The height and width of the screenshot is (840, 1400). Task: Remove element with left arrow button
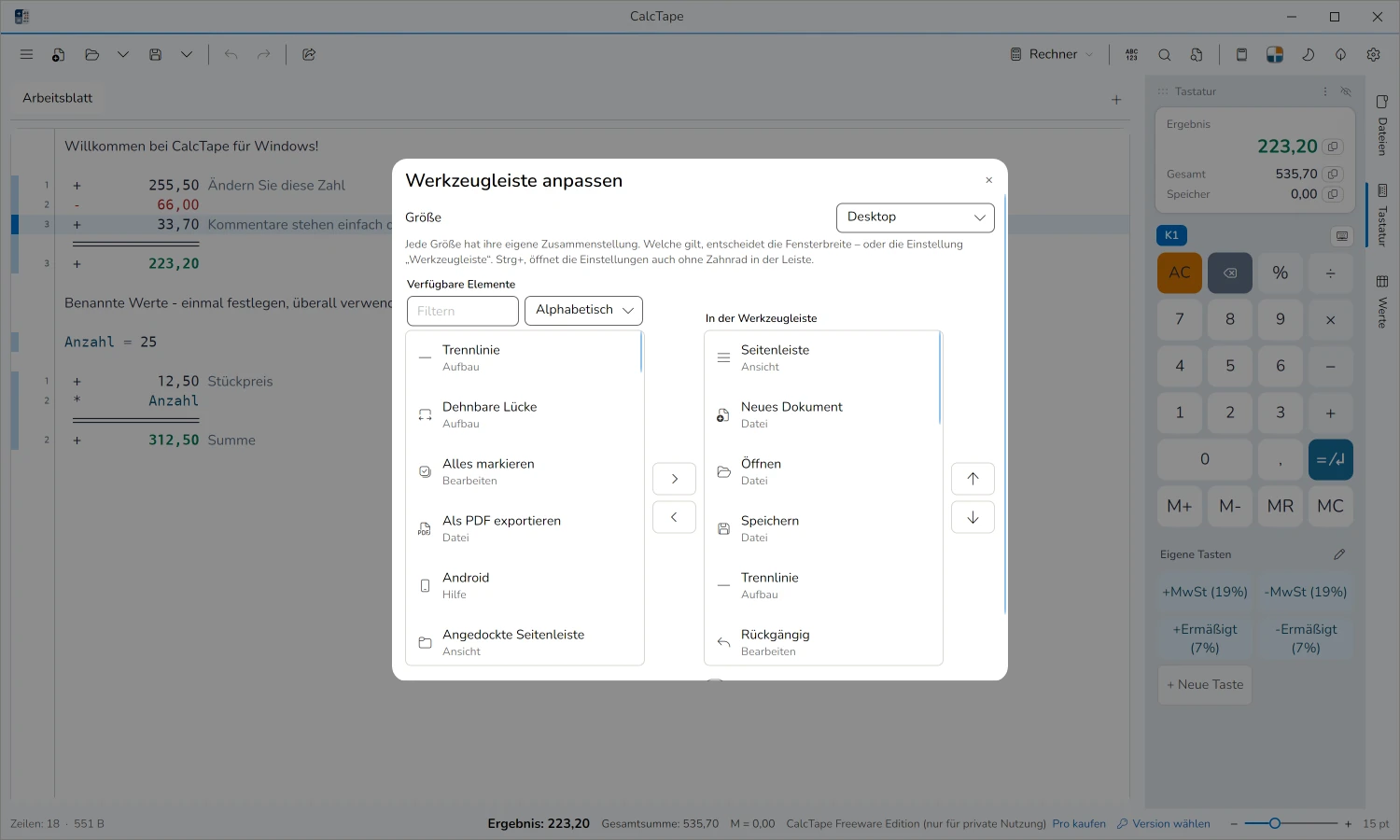click(674, 517)
